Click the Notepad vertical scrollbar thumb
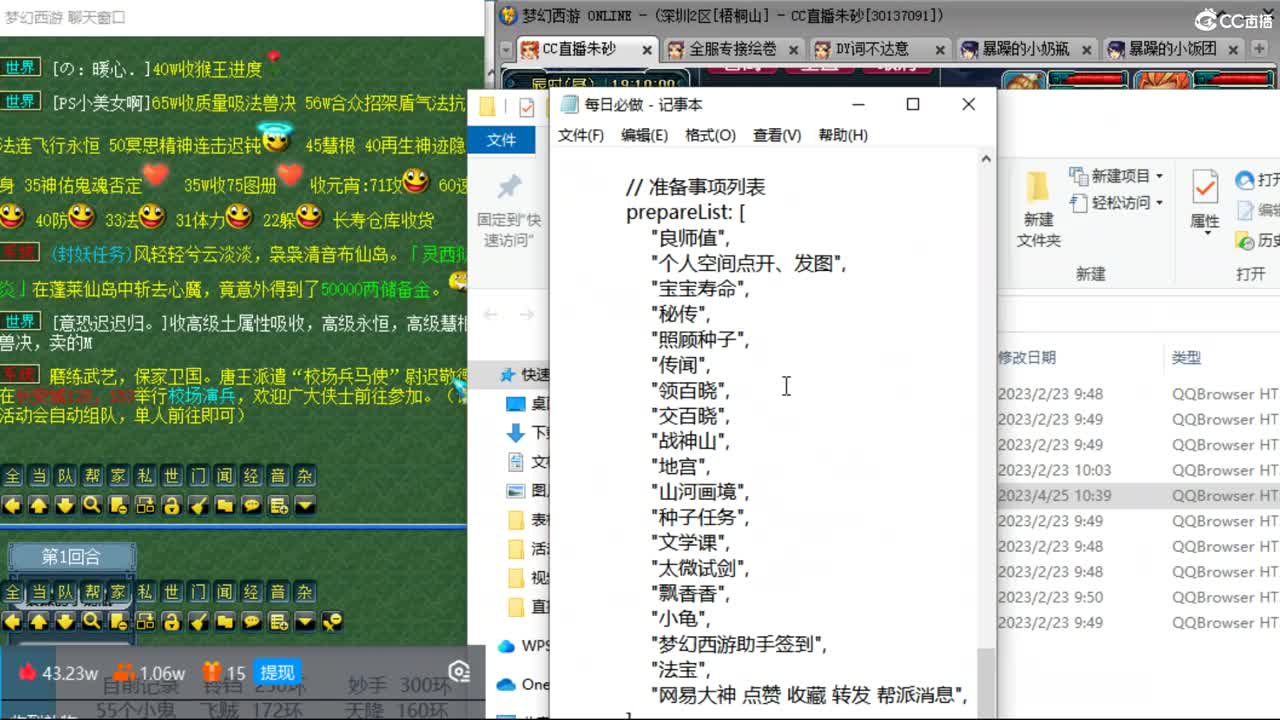 pos(986,682)
